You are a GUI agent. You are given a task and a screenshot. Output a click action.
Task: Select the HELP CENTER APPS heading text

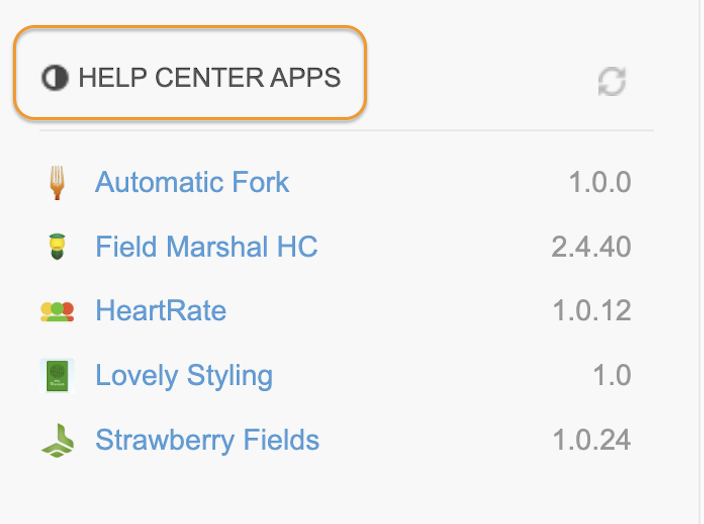pos(210,78)
